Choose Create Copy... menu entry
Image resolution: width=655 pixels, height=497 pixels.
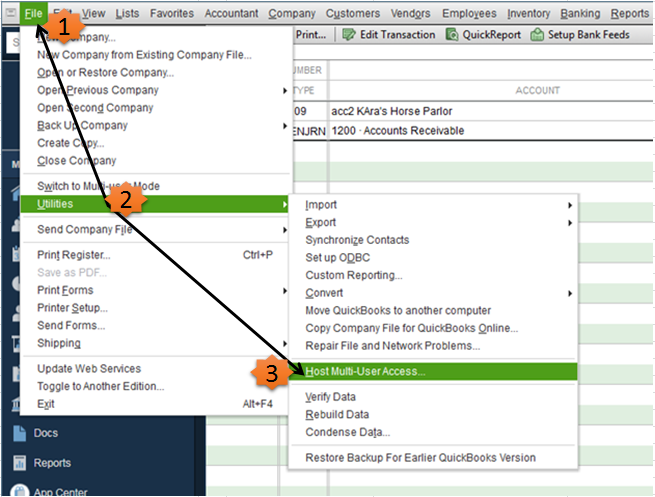tap(71, 143)
